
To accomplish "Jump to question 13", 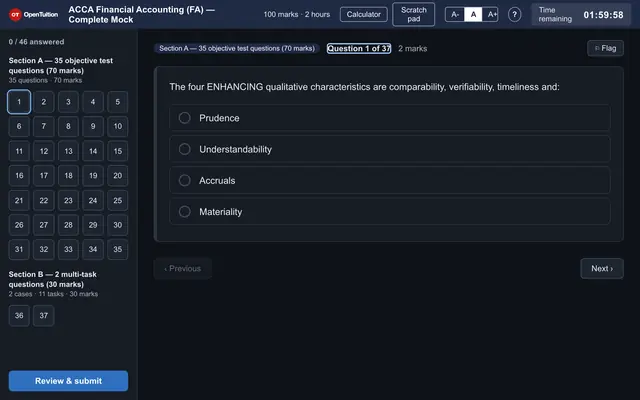I will pyautogui.click(x=68, y=151).
